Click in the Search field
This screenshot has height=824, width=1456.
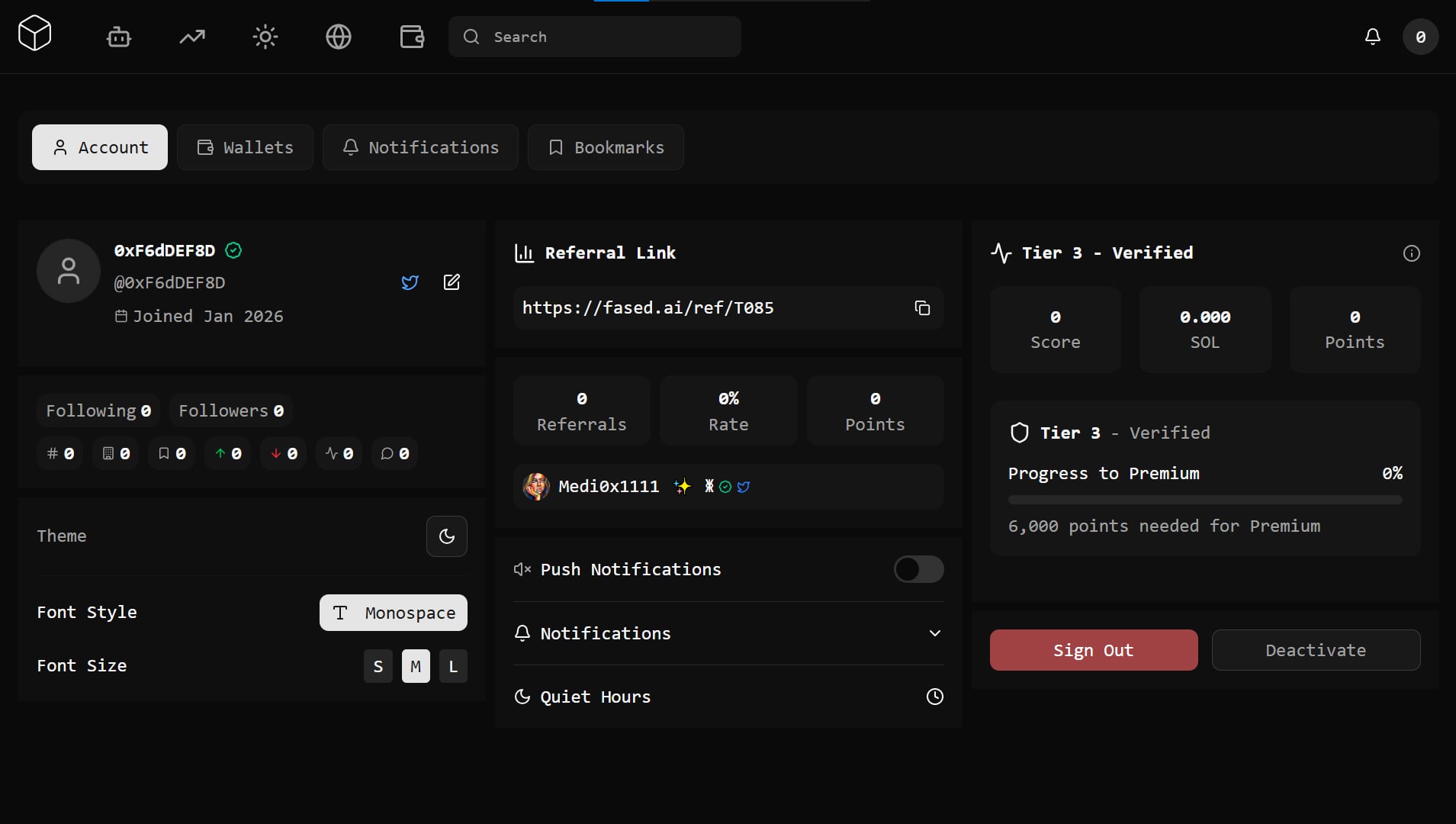(595, 37)
